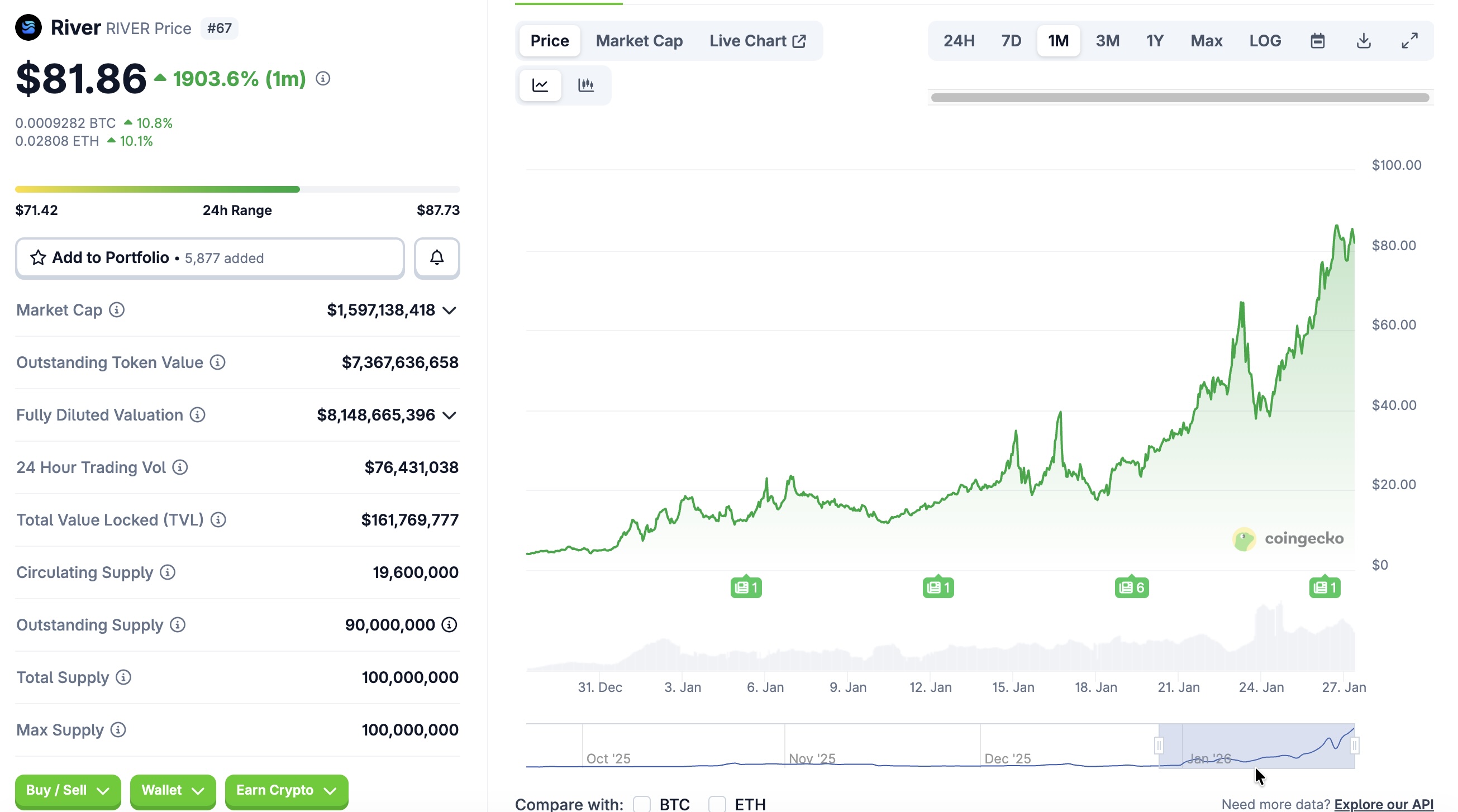Expand chart to fullscreen
The width and height of the screenshot is (1458, 812).
point(1409,41)
